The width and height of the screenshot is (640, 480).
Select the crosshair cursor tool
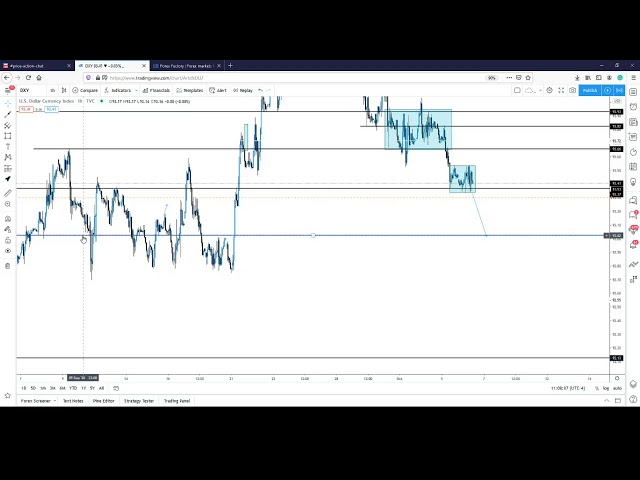click(8, 103)
